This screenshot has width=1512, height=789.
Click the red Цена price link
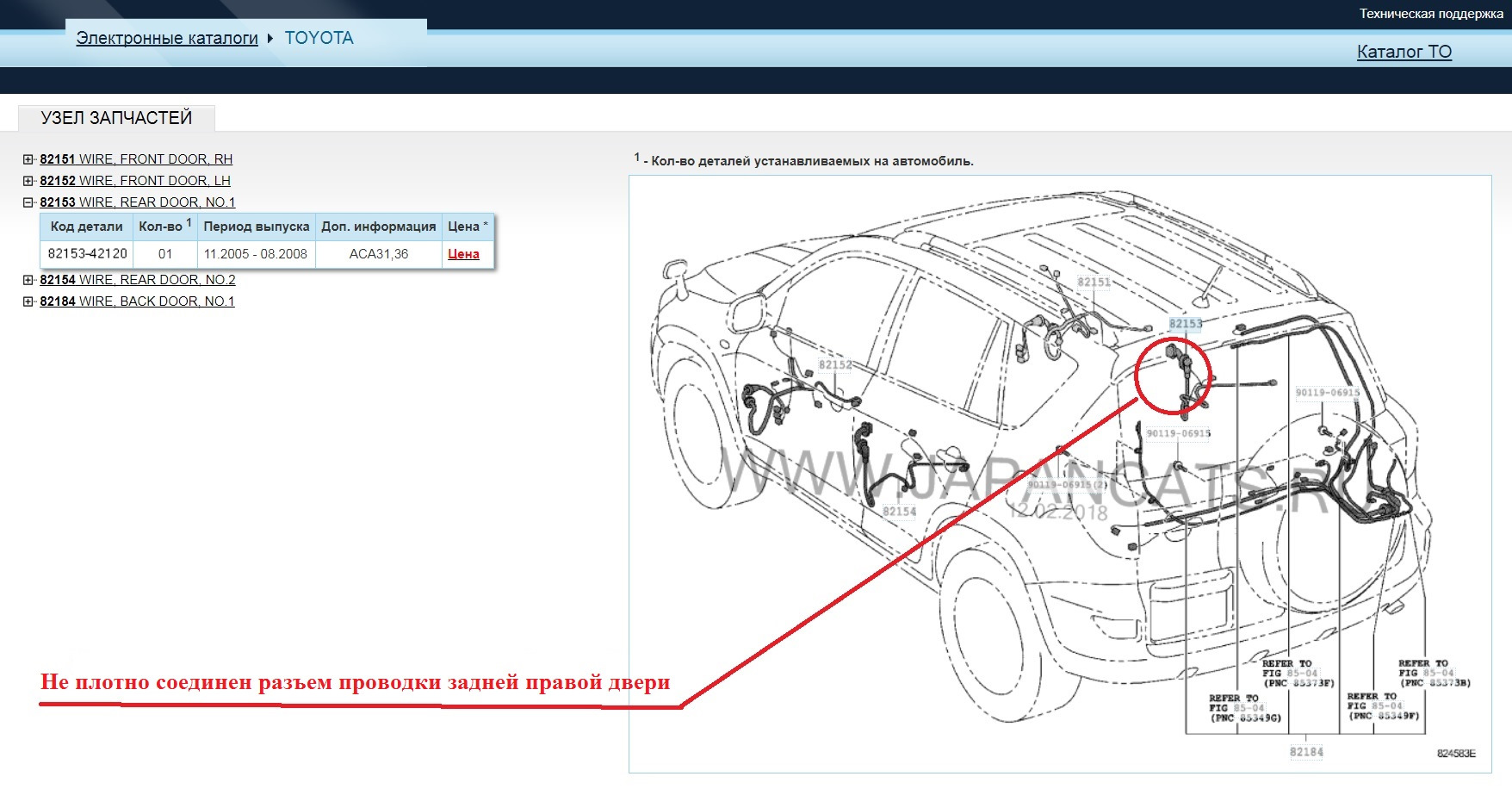(463, 254)
